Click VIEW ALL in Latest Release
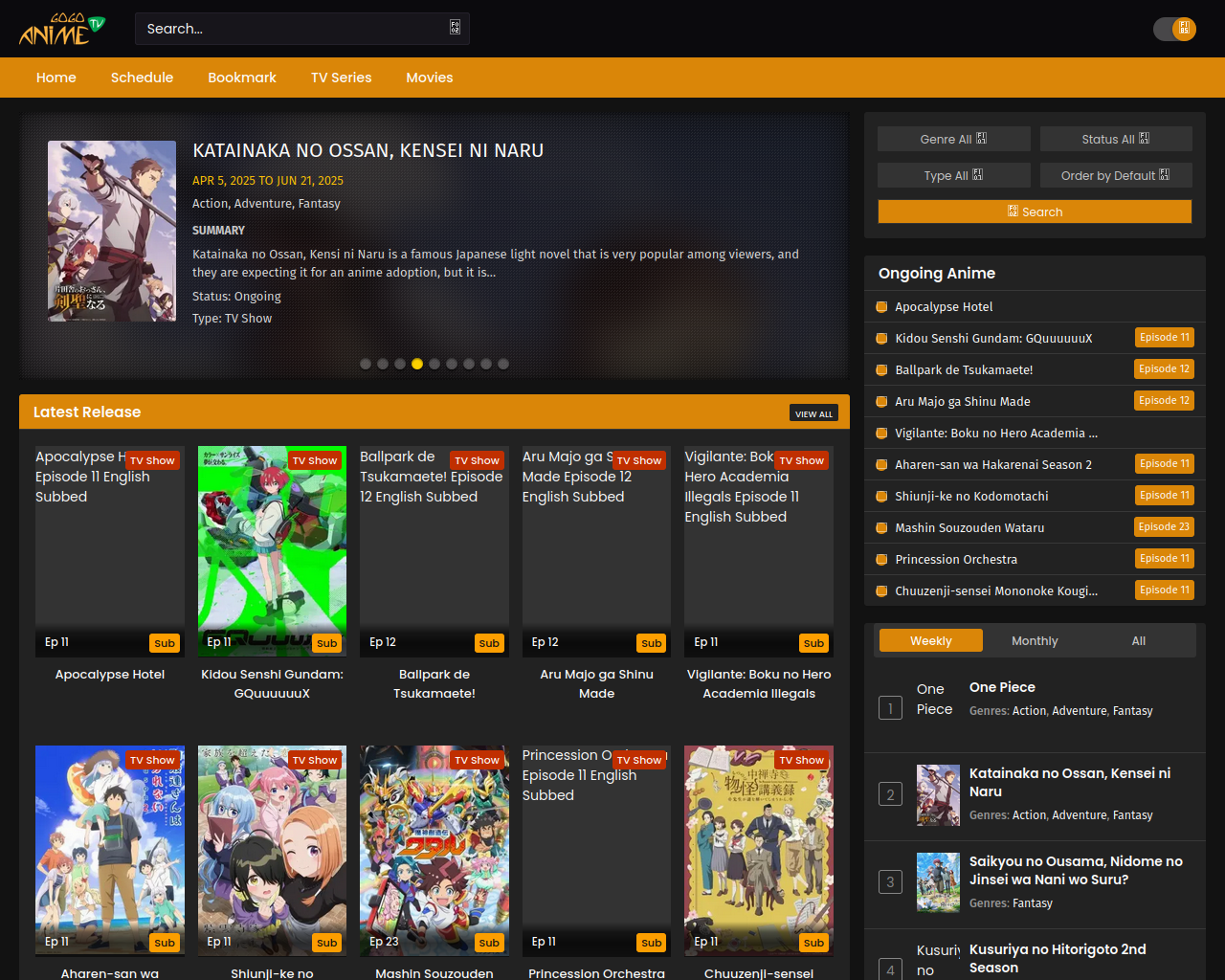1225x980 pixels. pyautogui.click(x=813, y=413)
